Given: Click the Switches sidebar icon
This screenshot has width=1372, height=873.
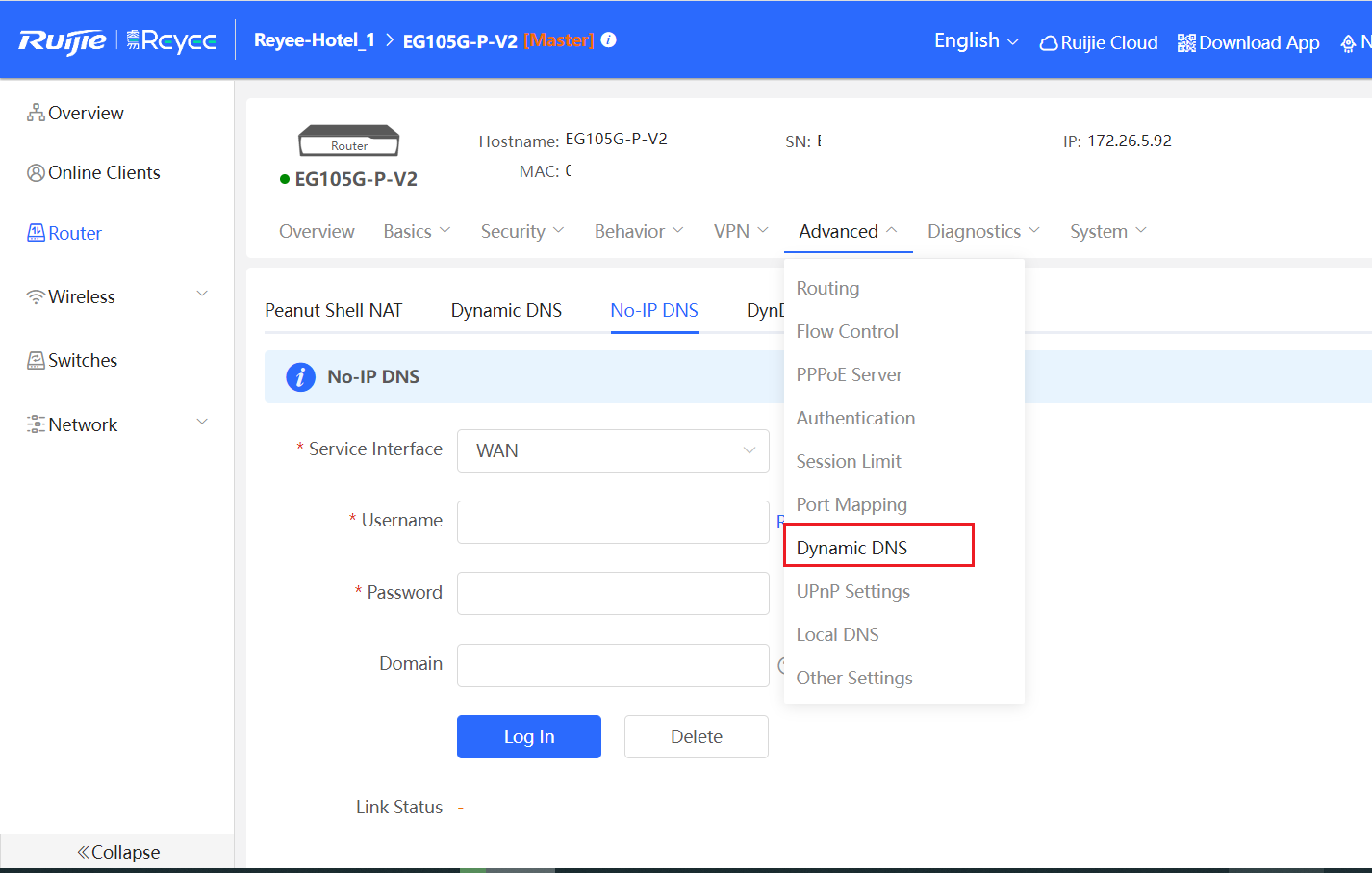Looking at the screenshot, I should pos(36,361).
